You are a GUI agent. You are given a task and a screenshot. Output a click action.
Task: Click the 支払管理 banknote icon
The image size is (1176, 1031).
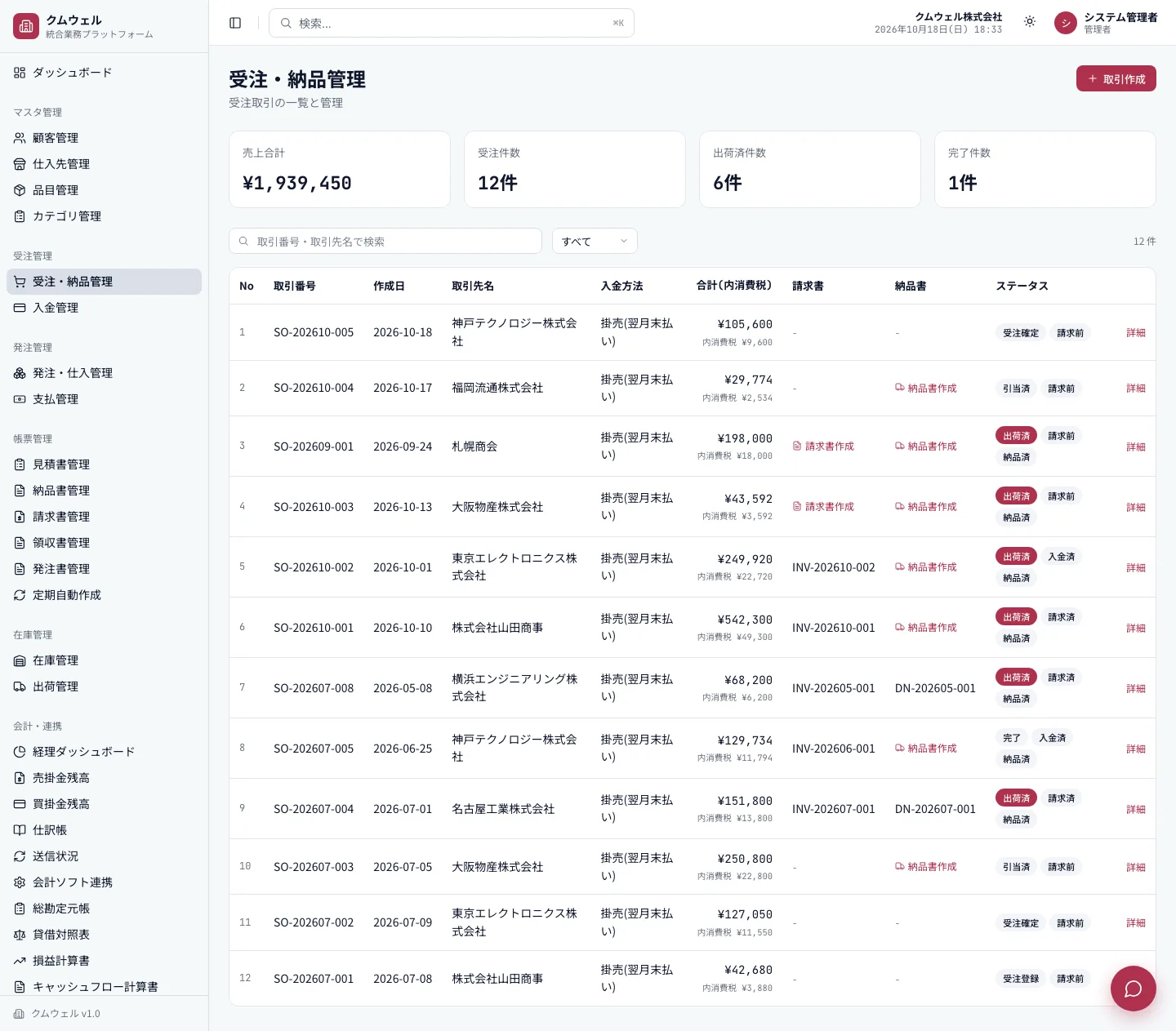20,399
